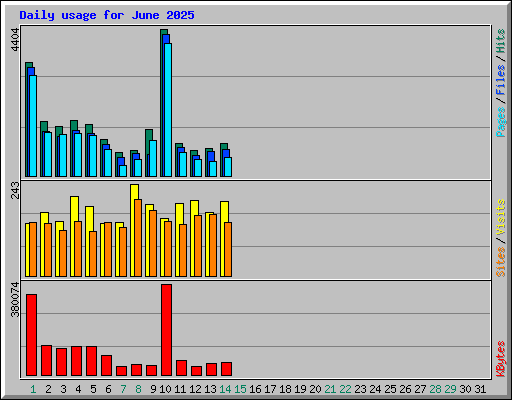Click day 14 on the date axis
This screenshot has height=400, width=512.
point(225,389)
